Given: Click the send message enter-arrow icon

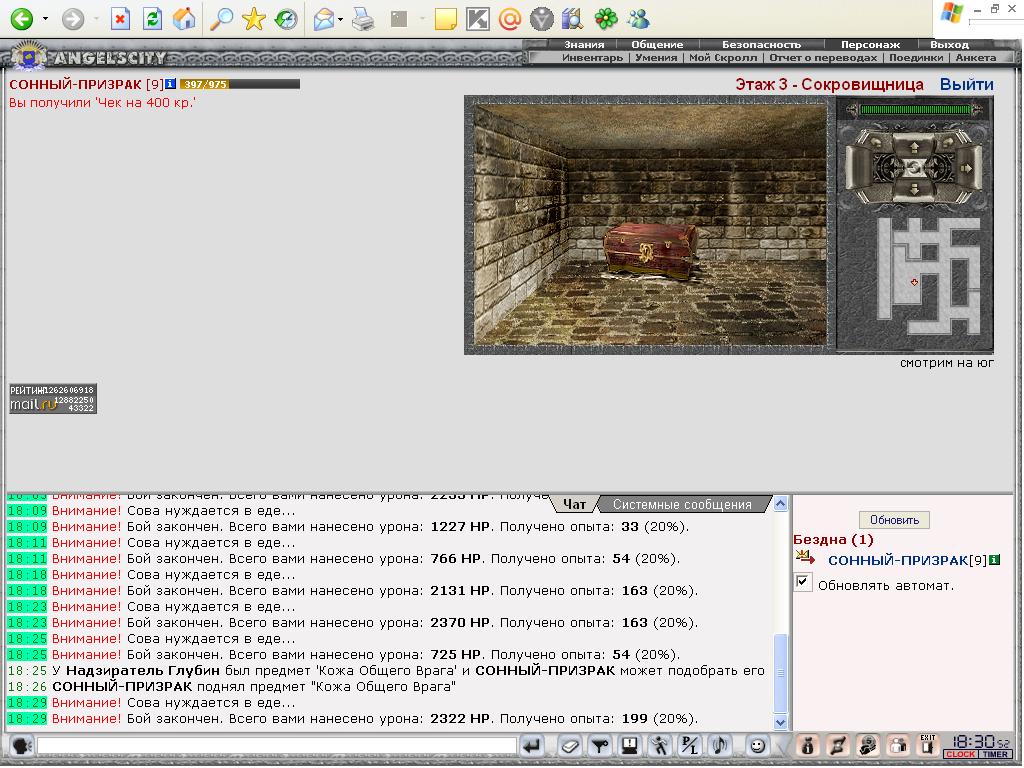Looking at the screenshot, I should [533, 745].
